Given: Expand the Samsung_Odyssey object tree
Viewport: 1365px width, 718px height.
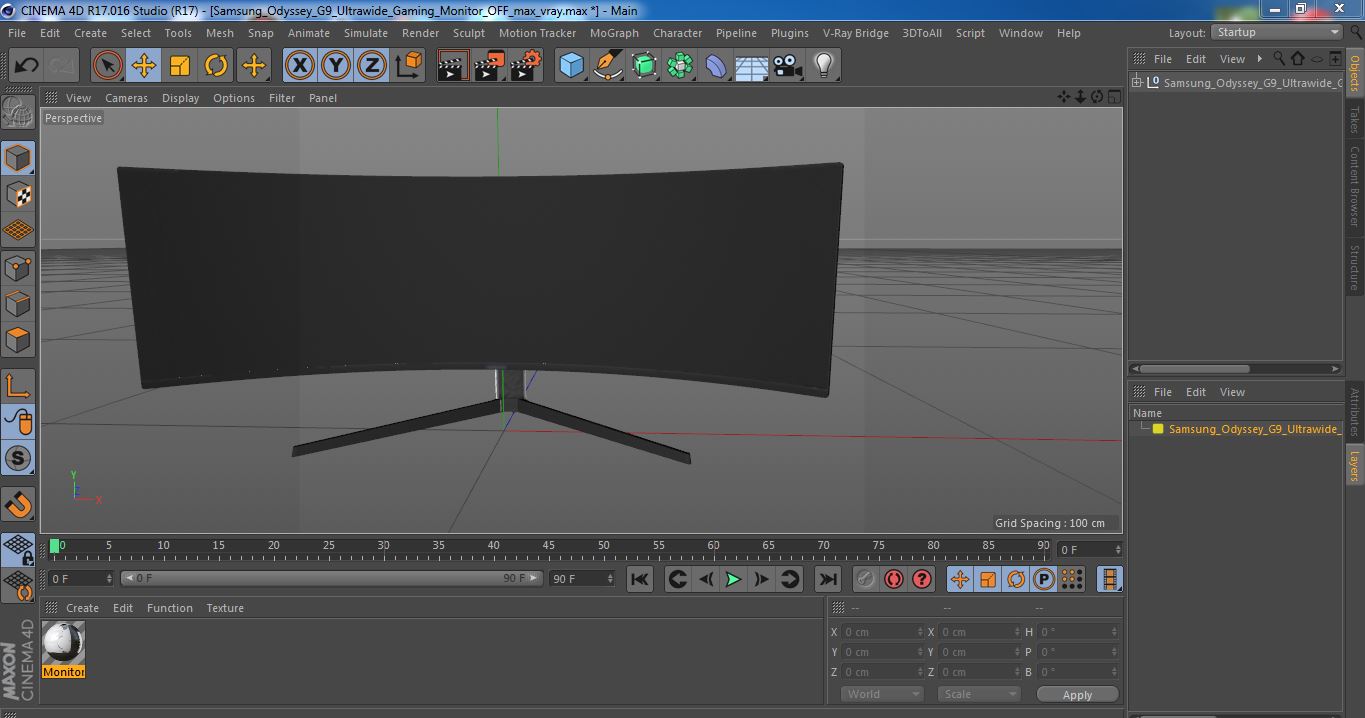Looking at the screenshot, I should click(x=1137, y=83).
